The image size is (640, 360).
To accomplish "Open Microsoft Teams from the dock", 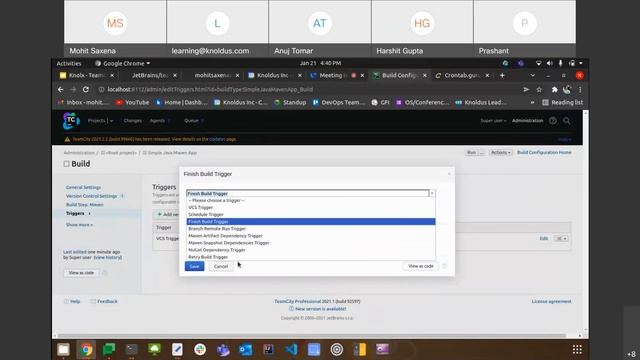I will click(x=223, y=349).
